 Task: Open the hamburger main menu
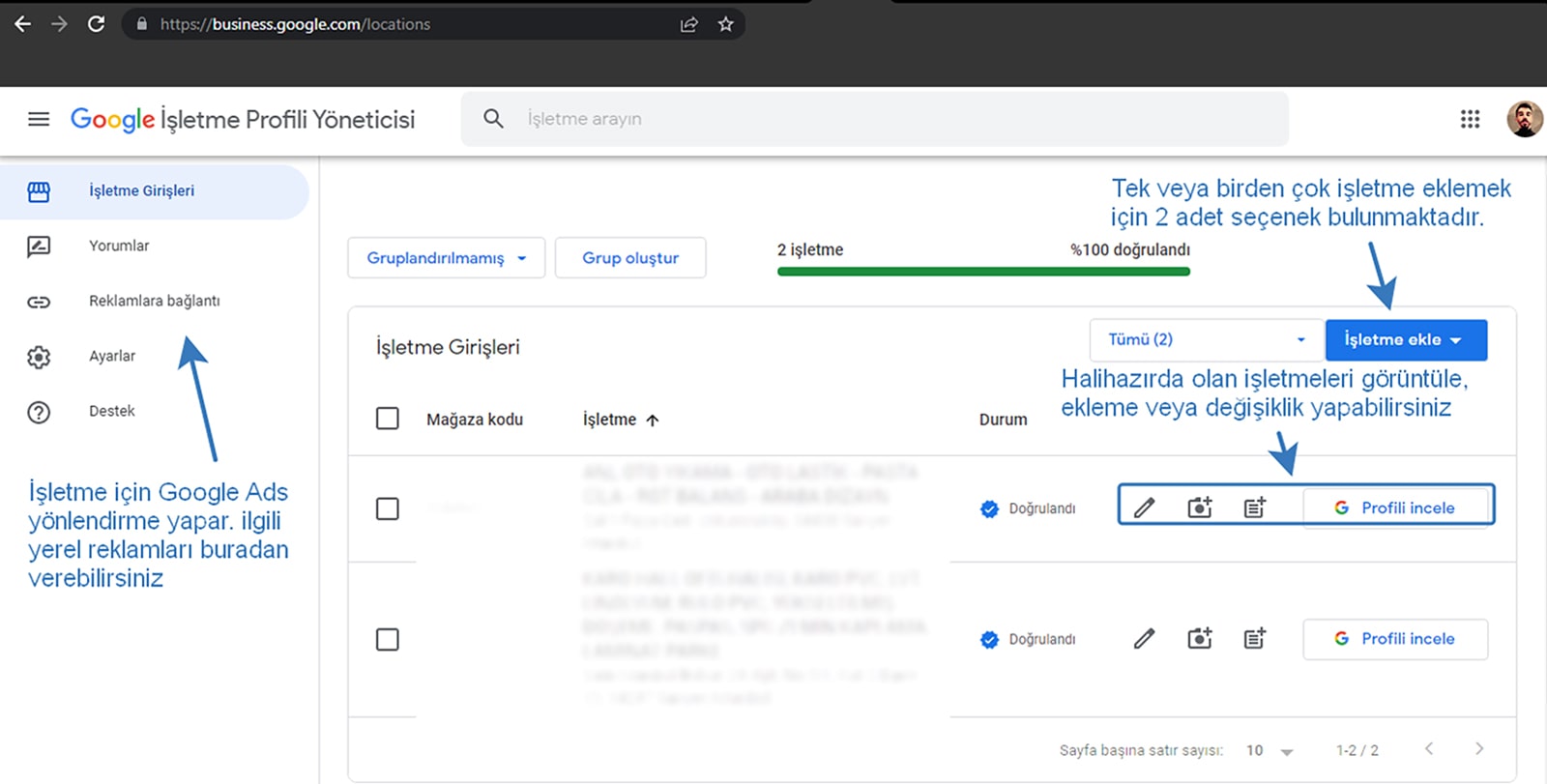click(39, 119)
